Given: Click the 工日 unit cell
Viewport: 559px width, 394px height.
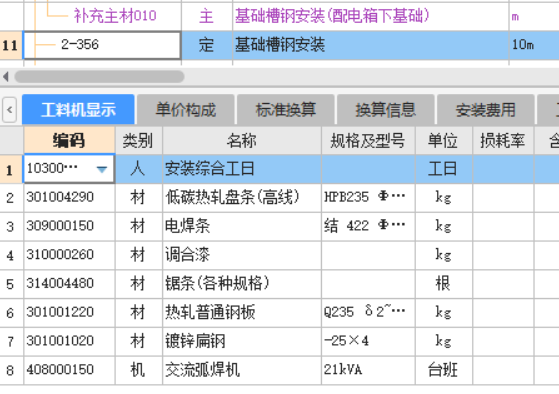Looking at the screenshot, I should click(x=444, y=169).
